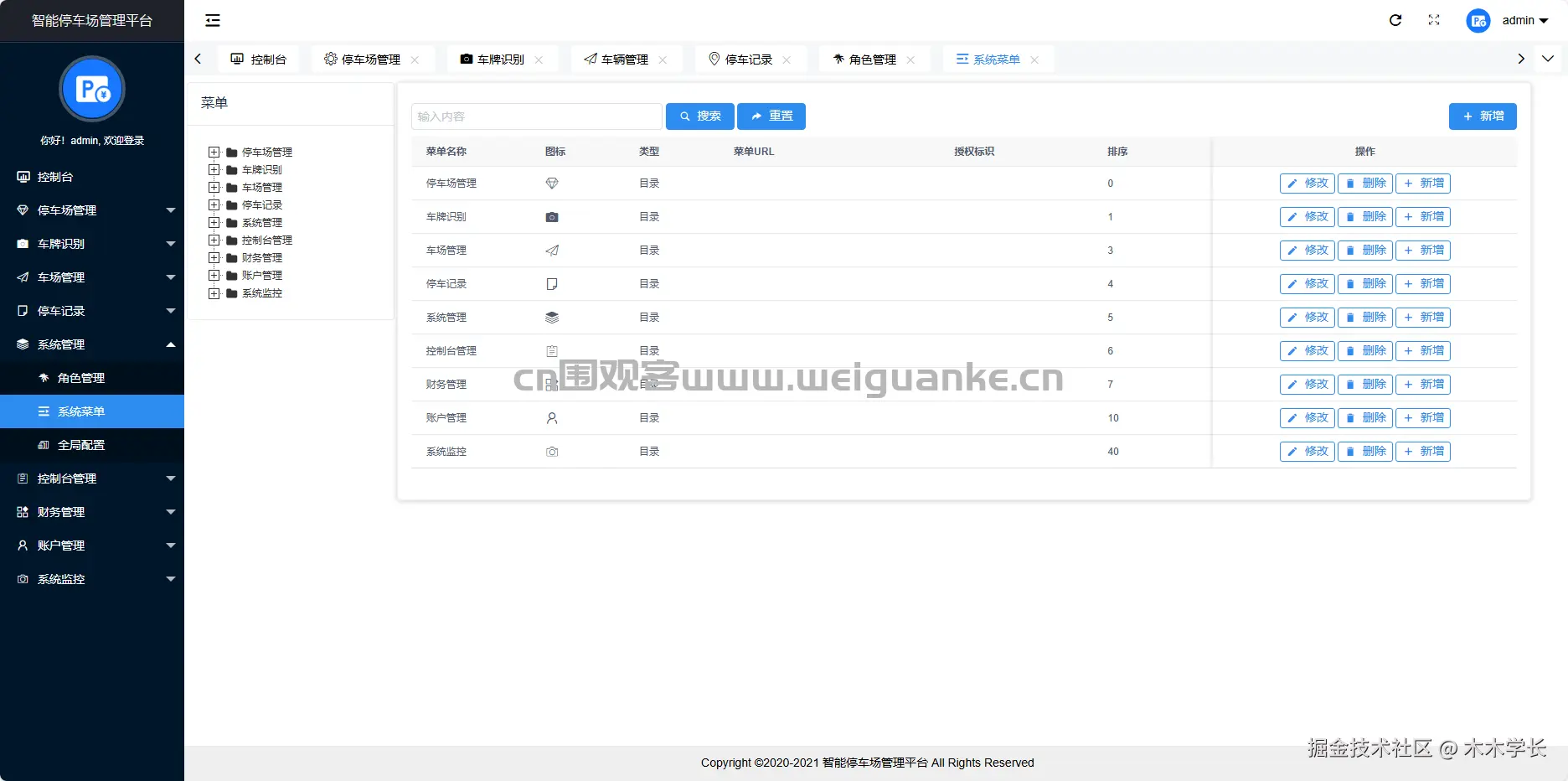Add a submenu under 财务管理 row
Screen dimensions: 1568x781
1423,385
